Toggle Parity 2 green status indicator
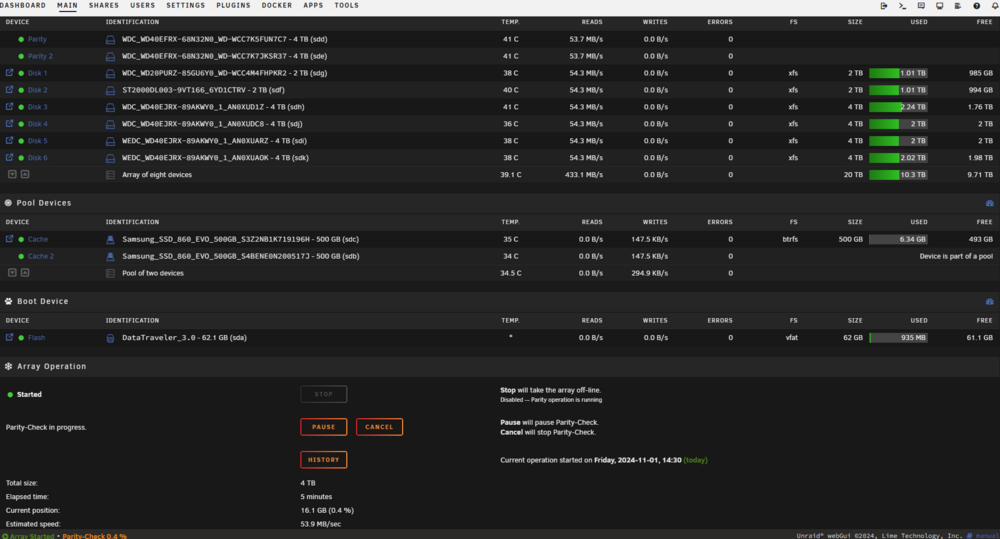This screenshot has width=1000, height=539. 21,56
